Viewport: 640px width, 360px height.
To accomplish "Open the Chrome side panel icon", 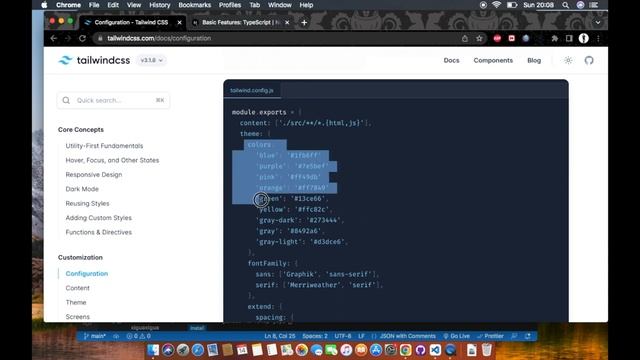I will (x=569, y=38).
